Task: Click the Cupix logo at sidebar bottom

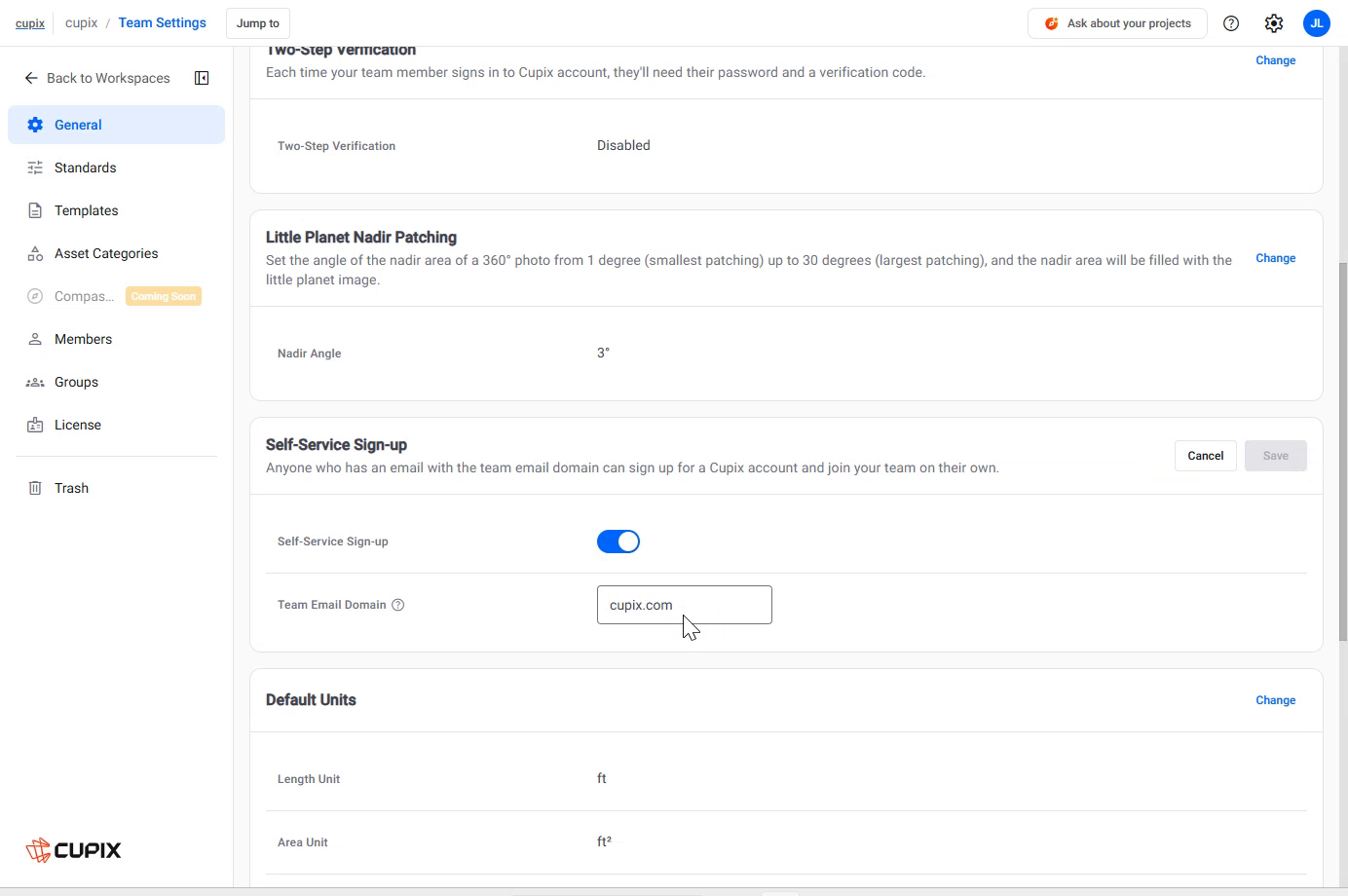Action: 73,850
